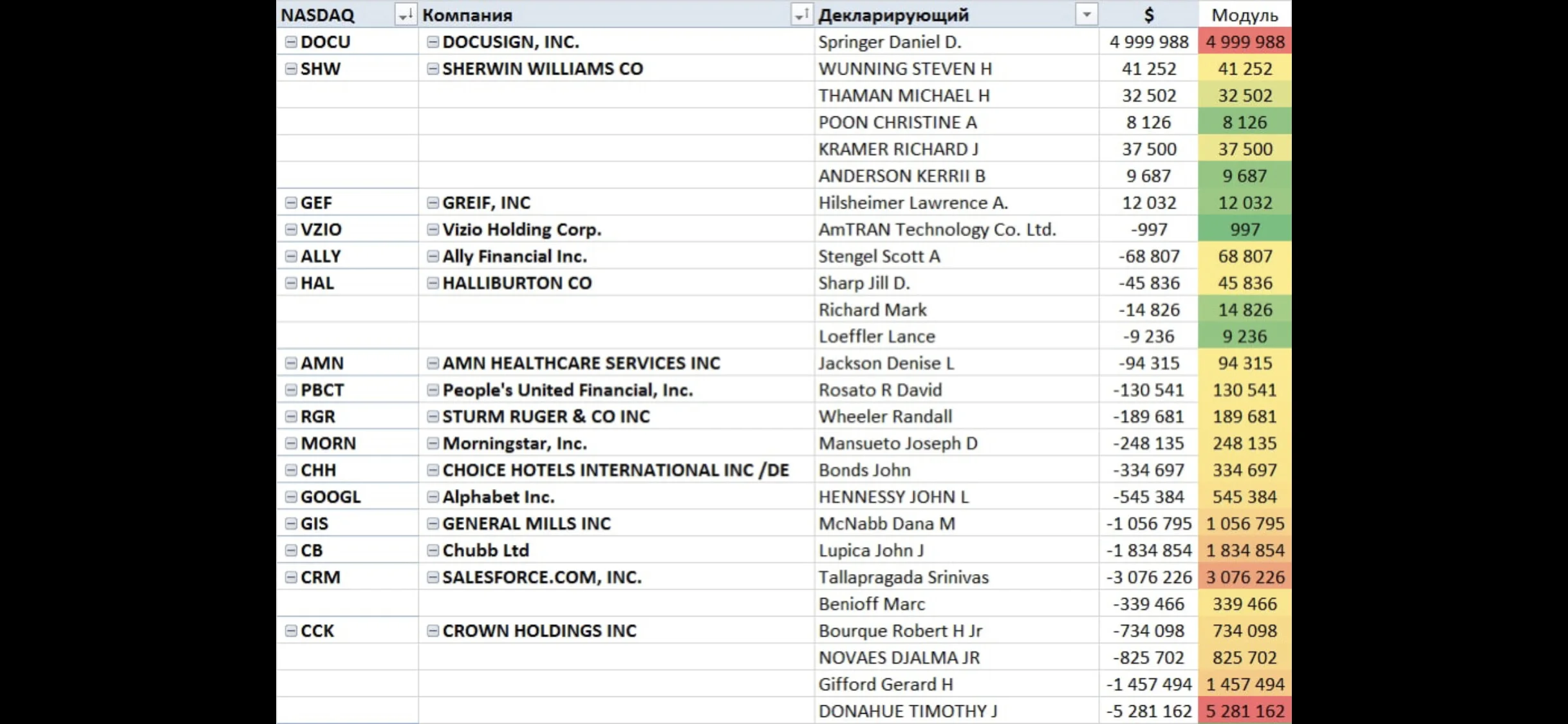Select the 'Hilsheimer Lawrence A.' cell
Image resolution: width=1568 pixels, height=724 pixels.
(x=957, y=203)
